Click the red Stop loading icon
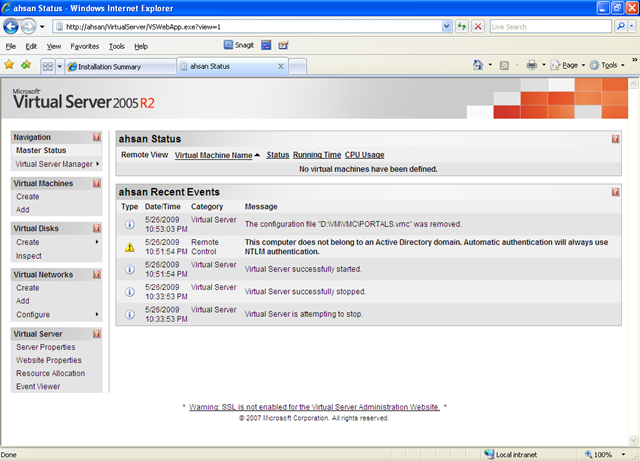The height and width of the screenshot is (461, 640). (x=478, y=27)
